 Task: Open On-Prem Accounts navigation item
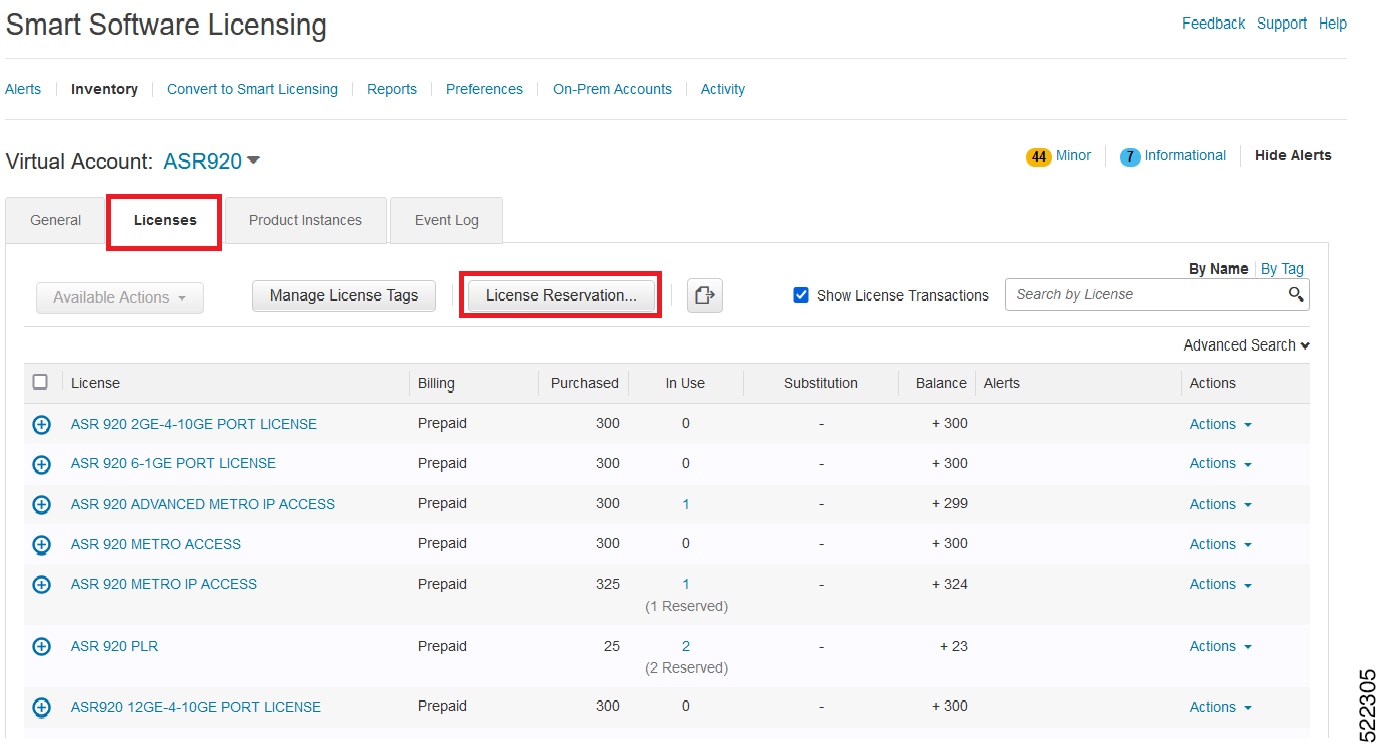[612, 89]
